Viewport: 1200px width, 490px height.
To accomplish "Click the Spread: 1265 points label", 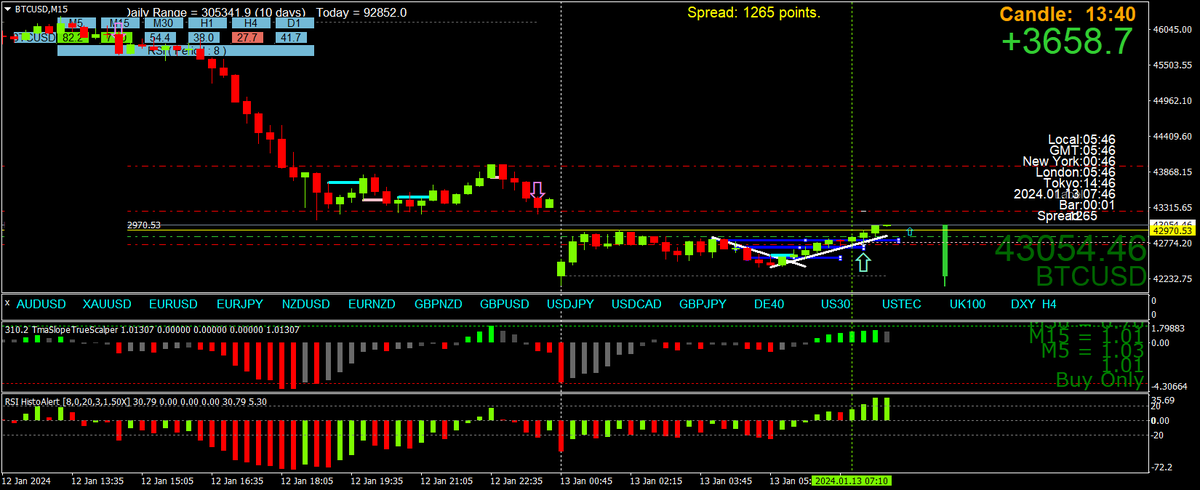I will [754, 12].
